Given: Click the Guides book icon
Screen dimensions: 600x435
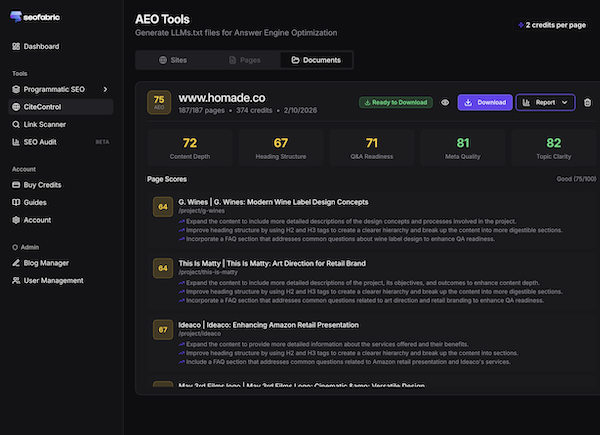Looking at the screenshot, I should click(16, 202).
